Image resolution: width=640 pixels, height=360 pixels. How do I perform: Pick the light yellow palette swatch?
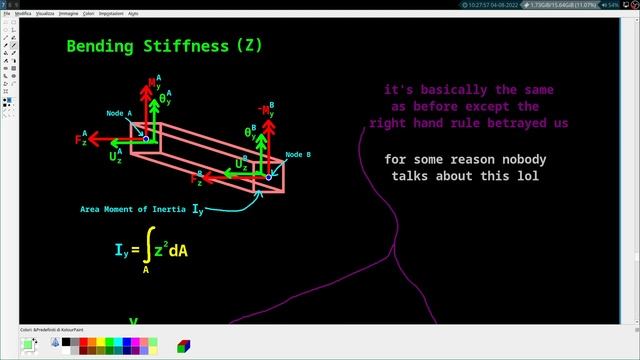153,350
